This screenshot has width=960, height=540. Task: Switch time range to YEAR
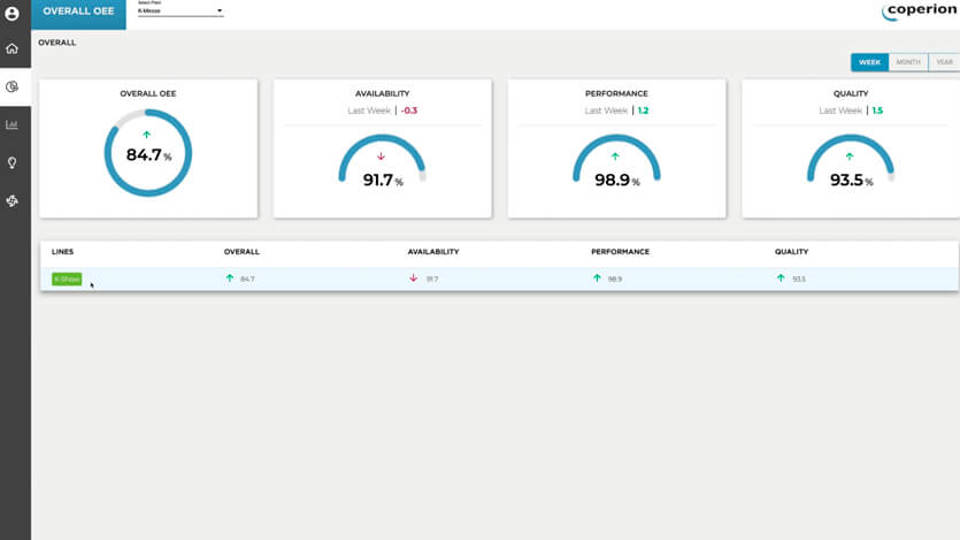(x=943, y=62)
